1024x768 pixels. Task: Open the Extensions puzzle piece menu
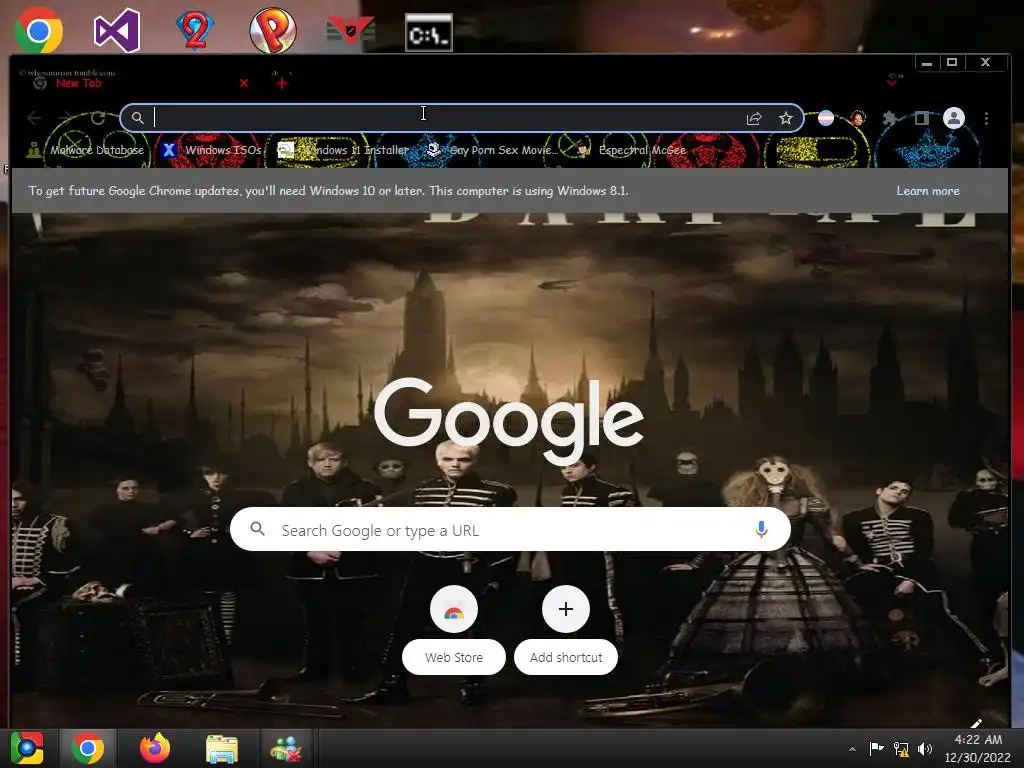tap(889, 118)
